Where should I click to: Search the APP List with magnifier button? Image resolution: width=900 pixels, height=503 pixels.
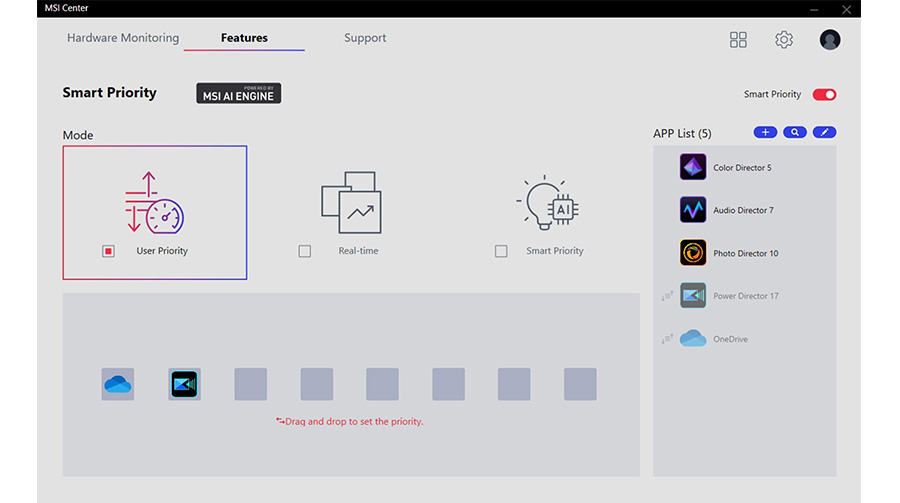tap(794, 133)
